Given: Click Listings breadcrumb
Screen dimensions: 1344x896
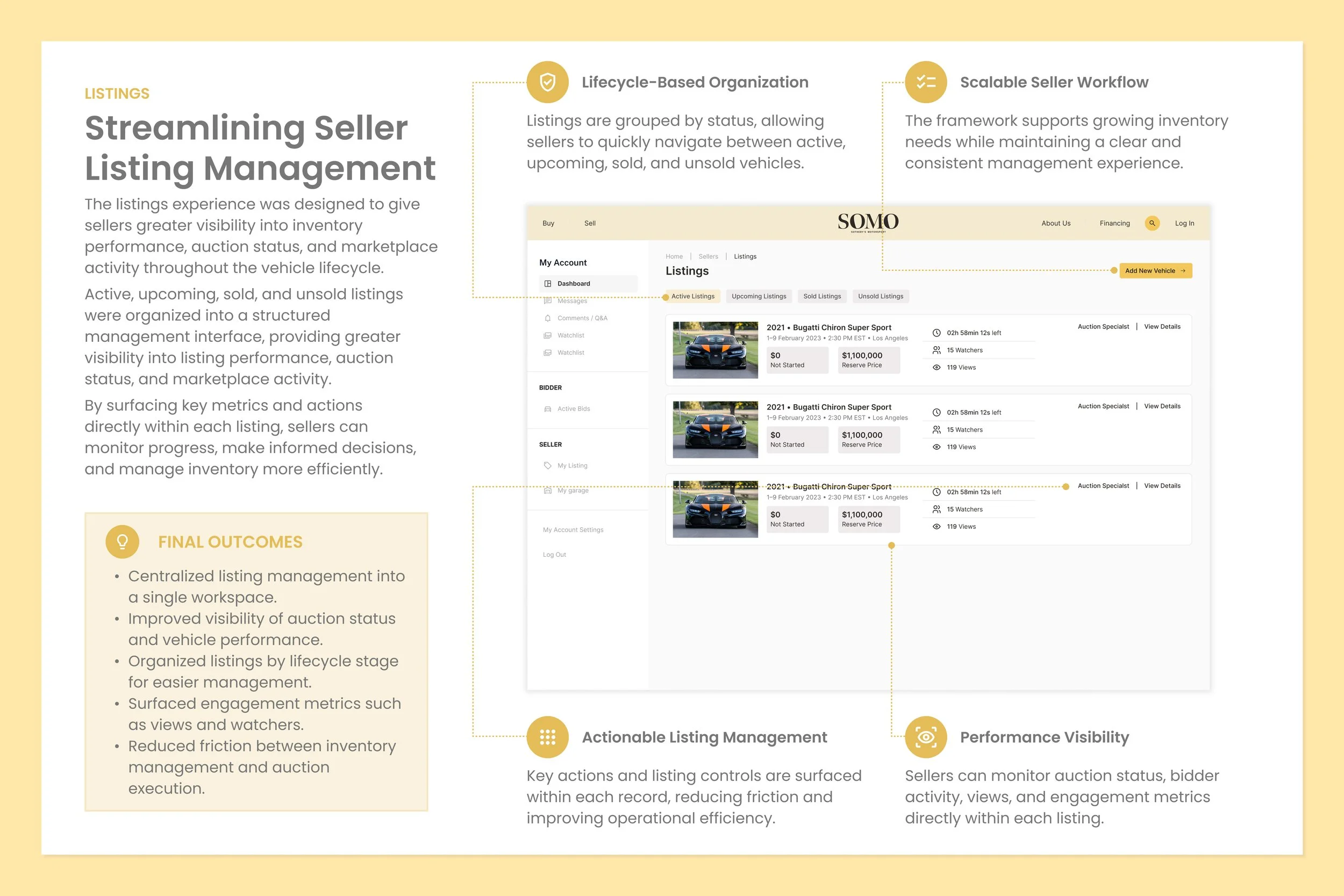Looking at the screenshot, I should click(745, 256).
